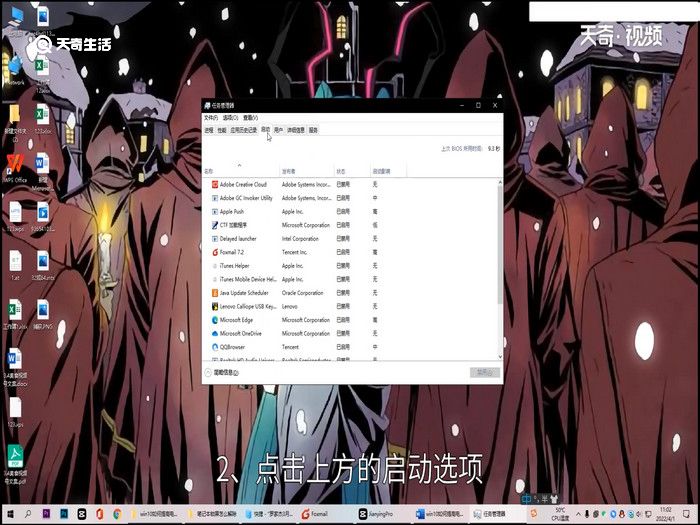
Task: Click the iTunes Mobile Device Helper row
Action: click(x=350, y=279)
